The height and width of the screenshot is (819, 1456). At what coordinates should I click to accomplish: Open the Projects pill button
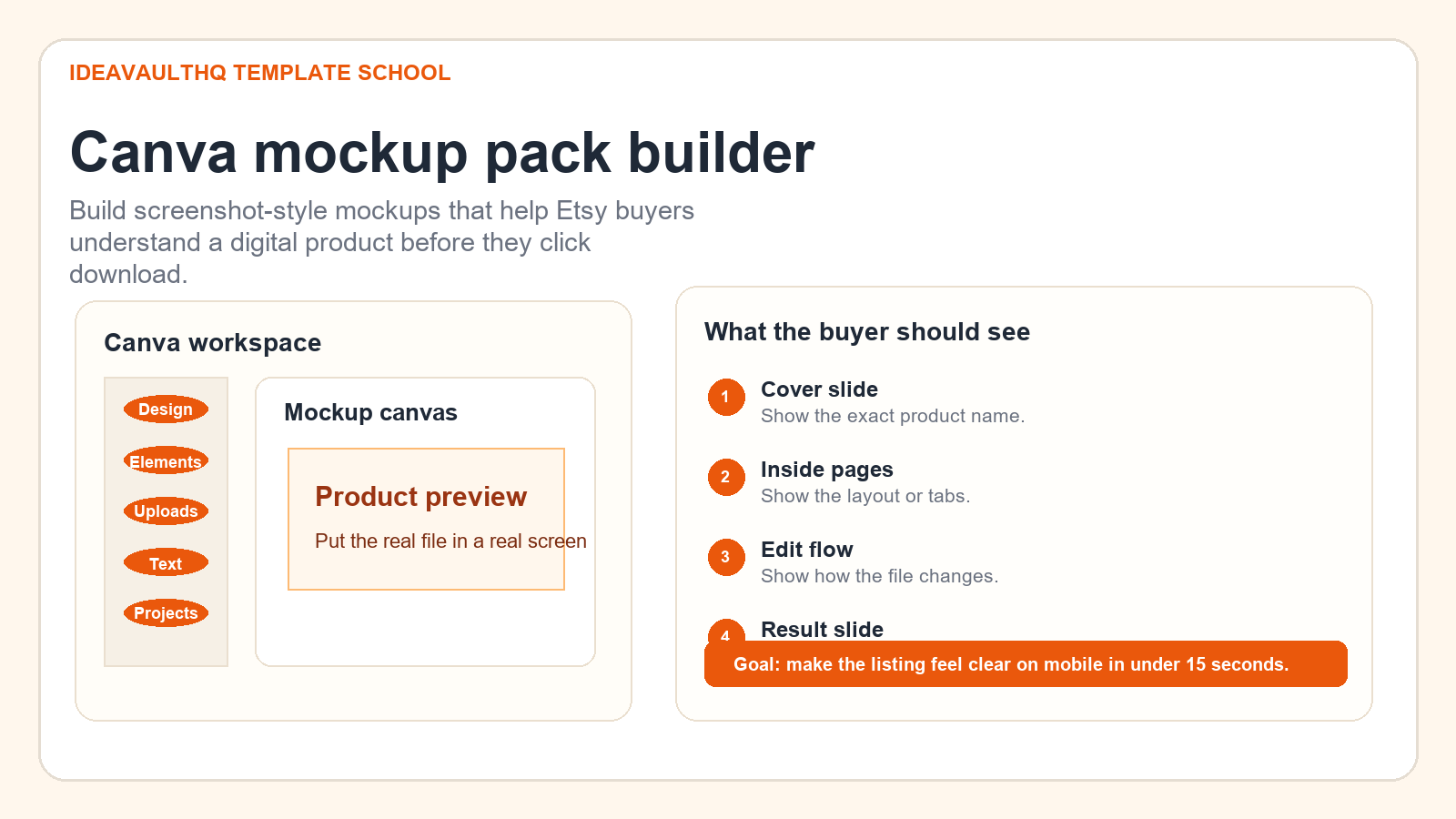166,613
